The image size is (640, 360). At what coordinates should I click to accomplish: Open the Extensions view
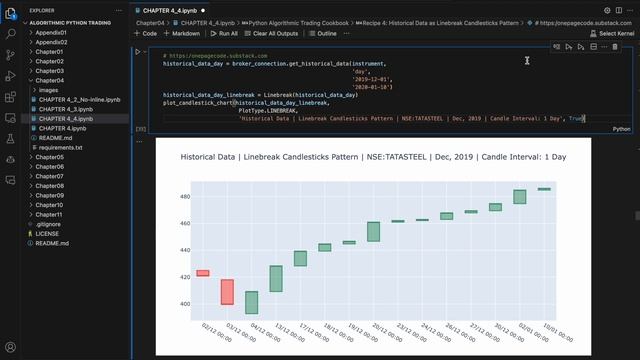[x=11, y=97]
